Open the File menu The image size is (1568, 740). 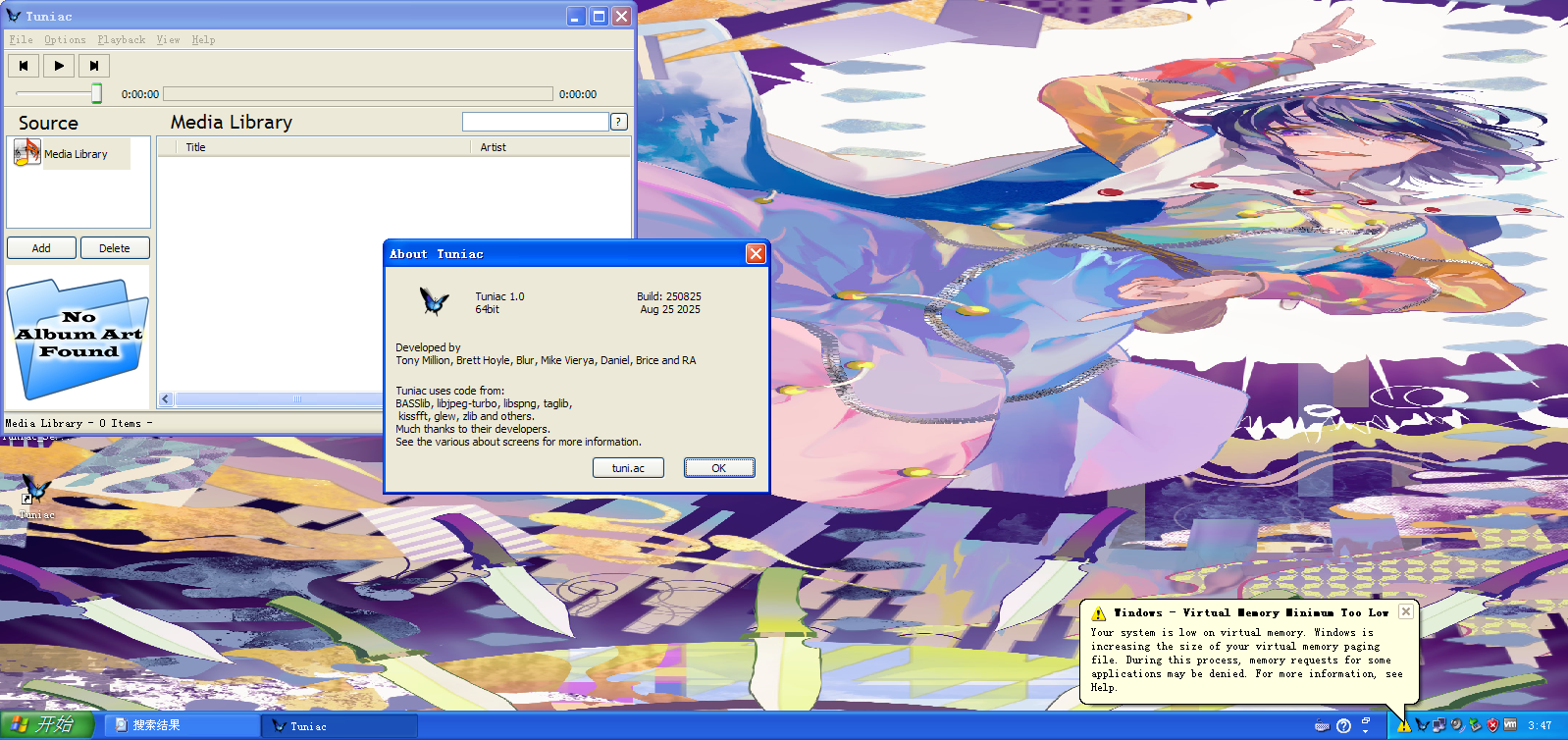(x=21, y=40)
